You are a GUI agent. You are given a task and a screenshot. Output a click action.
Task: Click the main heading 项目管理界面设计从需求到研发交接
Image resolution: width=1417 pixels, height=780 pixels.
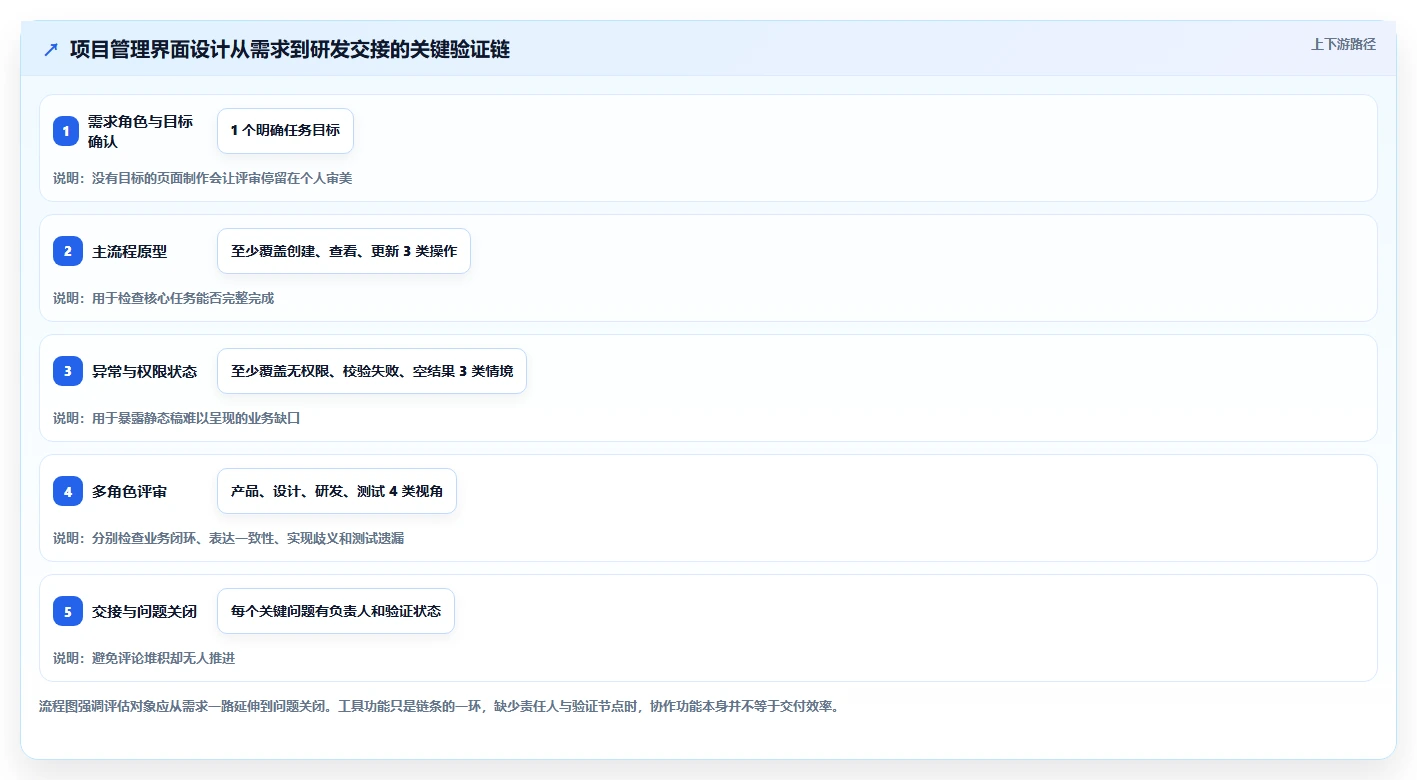click(290, 50)
